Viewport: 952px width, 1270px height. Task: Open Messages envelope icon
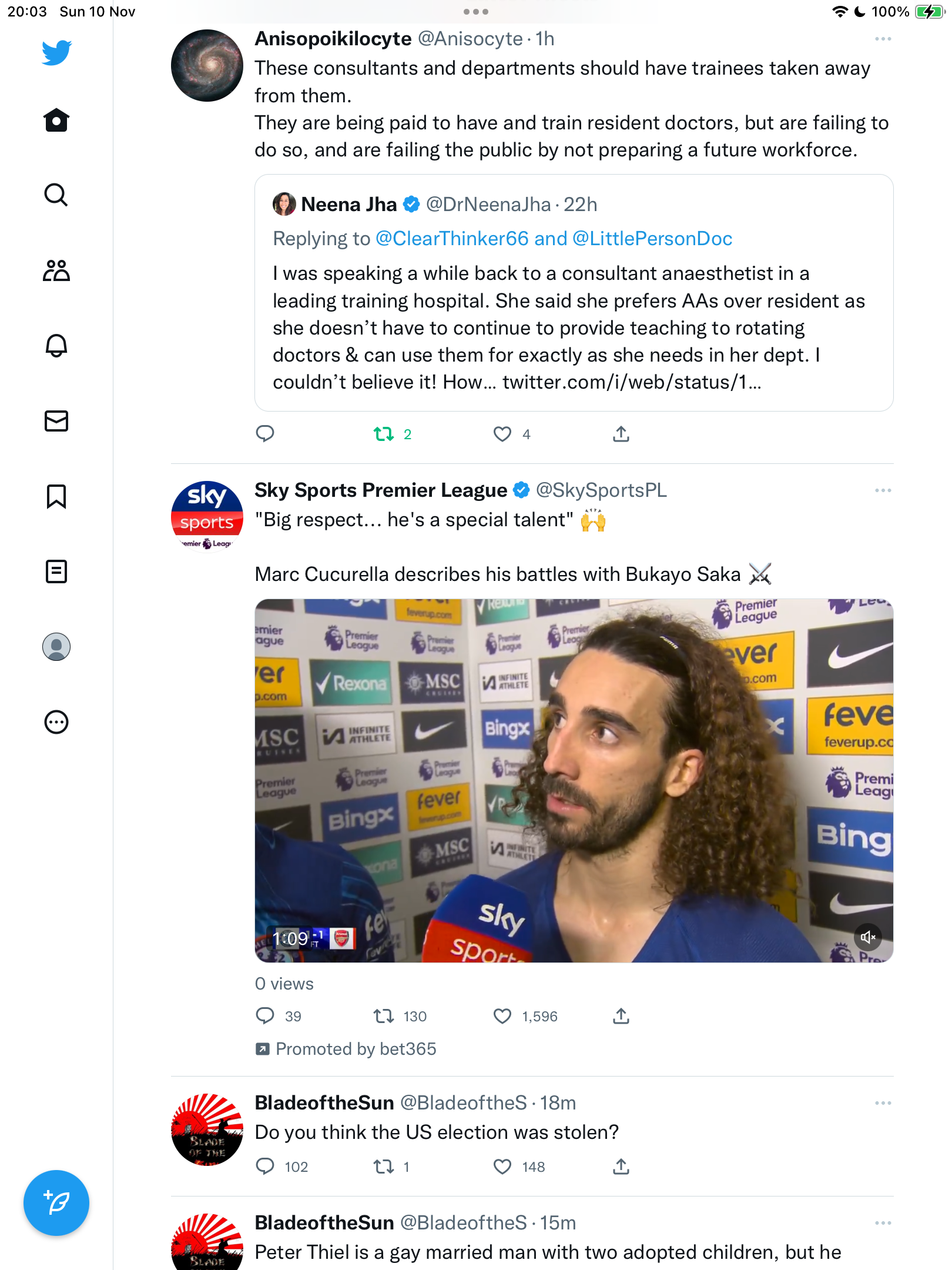56,421
